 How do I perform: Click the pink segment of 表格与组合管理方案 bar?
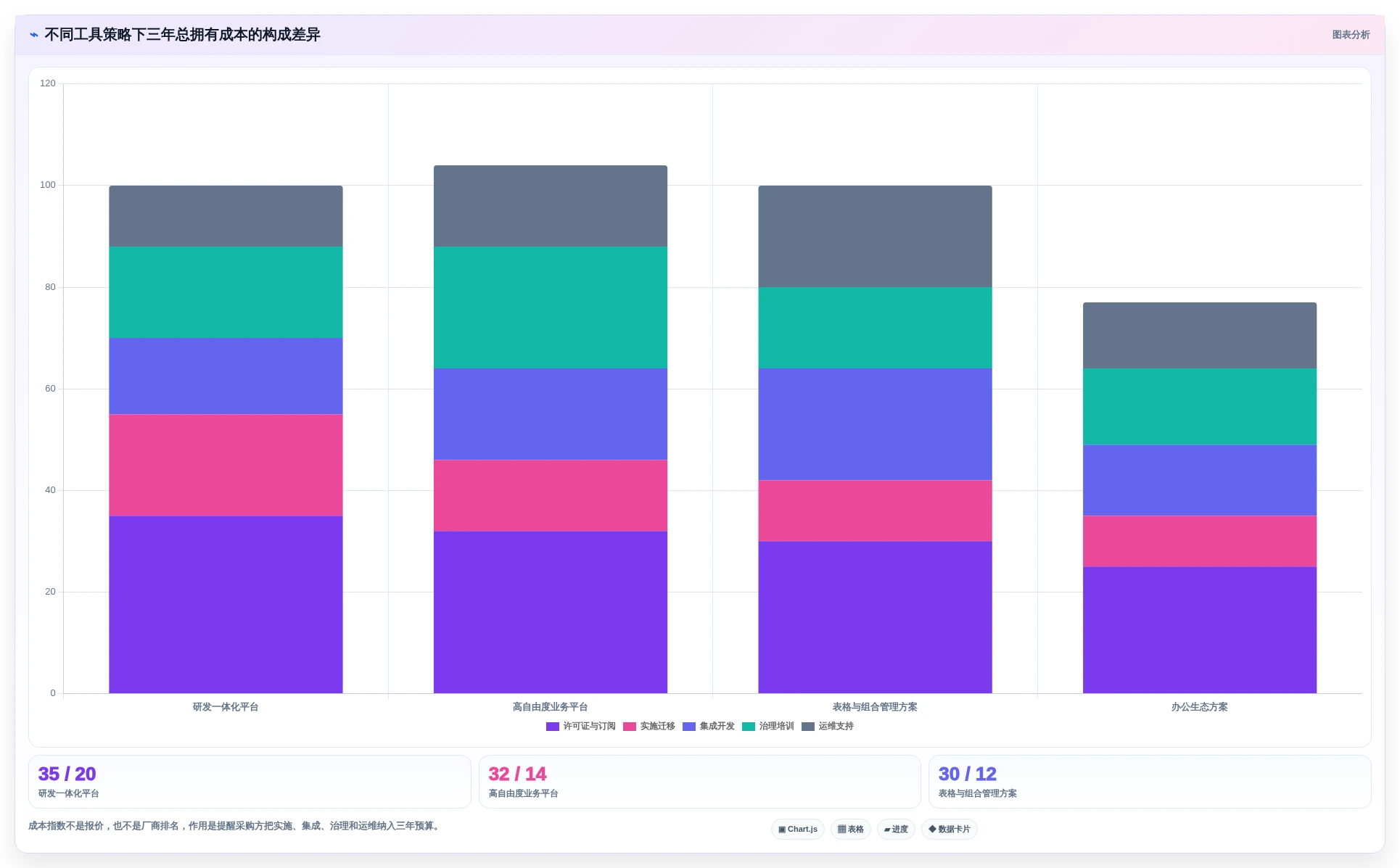(x=875, y=511)
